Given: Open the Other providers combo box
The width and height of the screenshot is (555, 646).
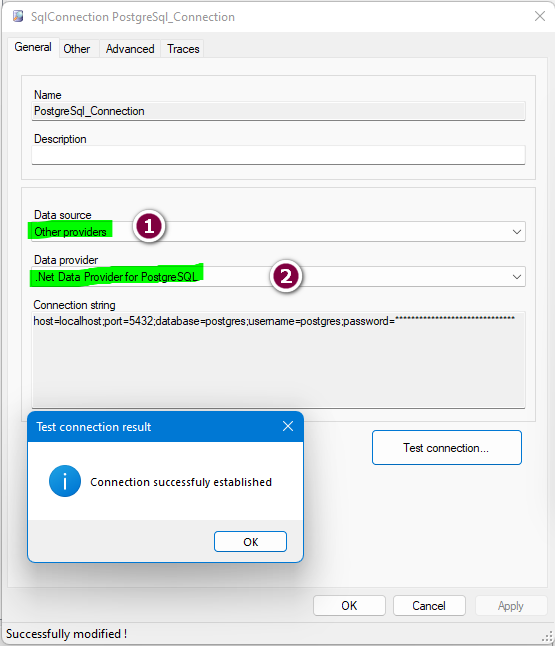Looking at the screenshot, I should click(x=278, y=232).
